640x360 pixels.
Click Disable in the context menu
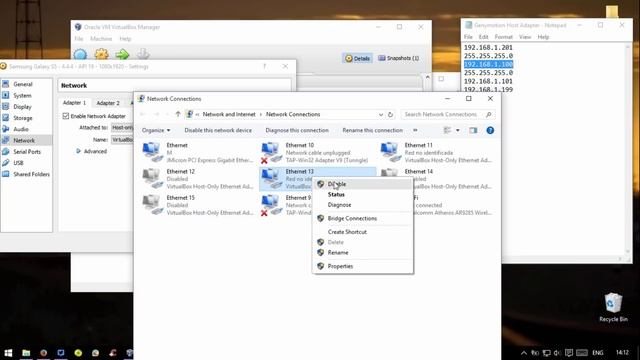337,184
